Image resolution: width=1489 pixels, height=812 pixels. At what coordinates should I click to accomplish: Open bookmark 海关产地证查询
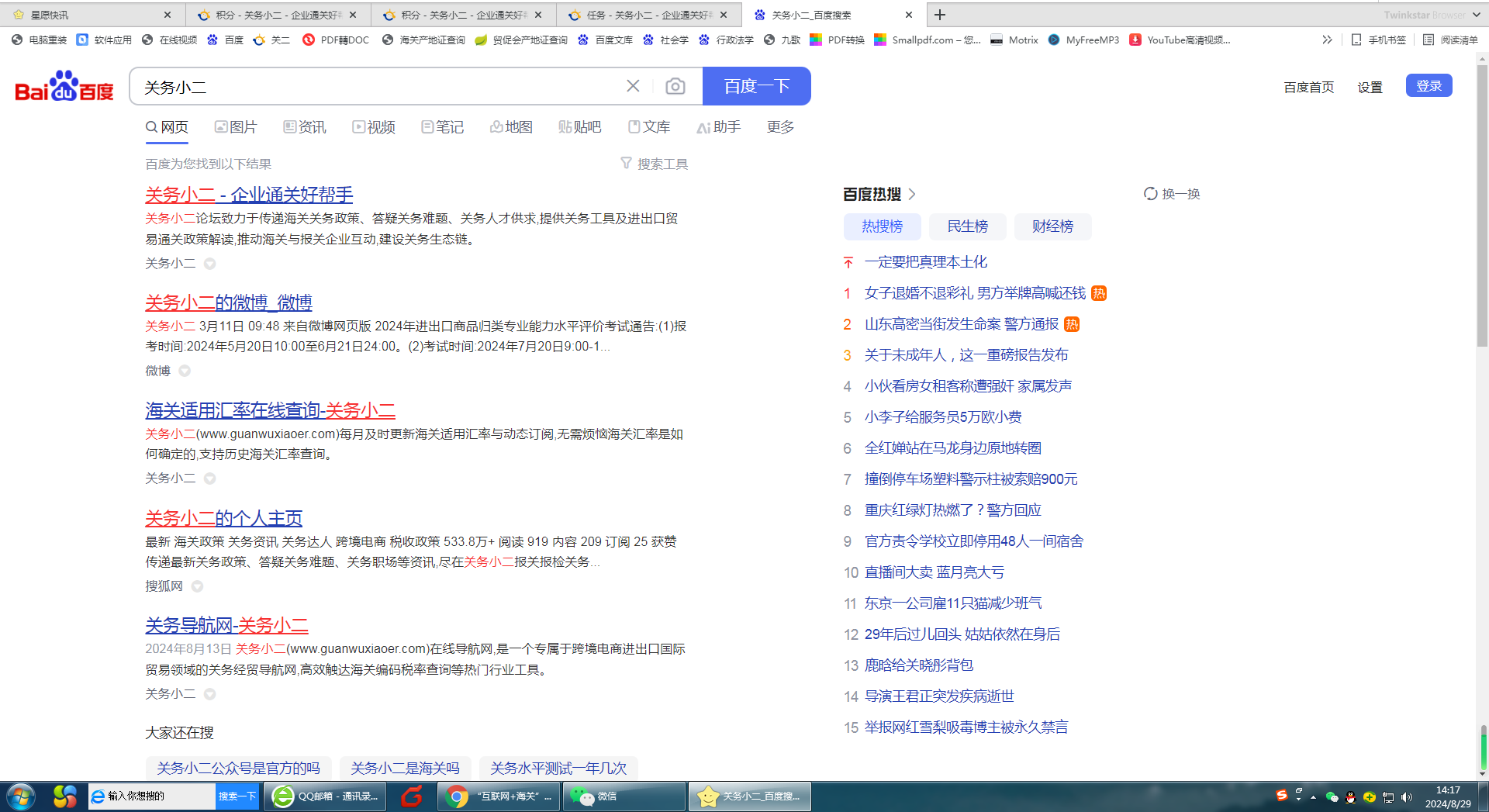click(423, 40)
